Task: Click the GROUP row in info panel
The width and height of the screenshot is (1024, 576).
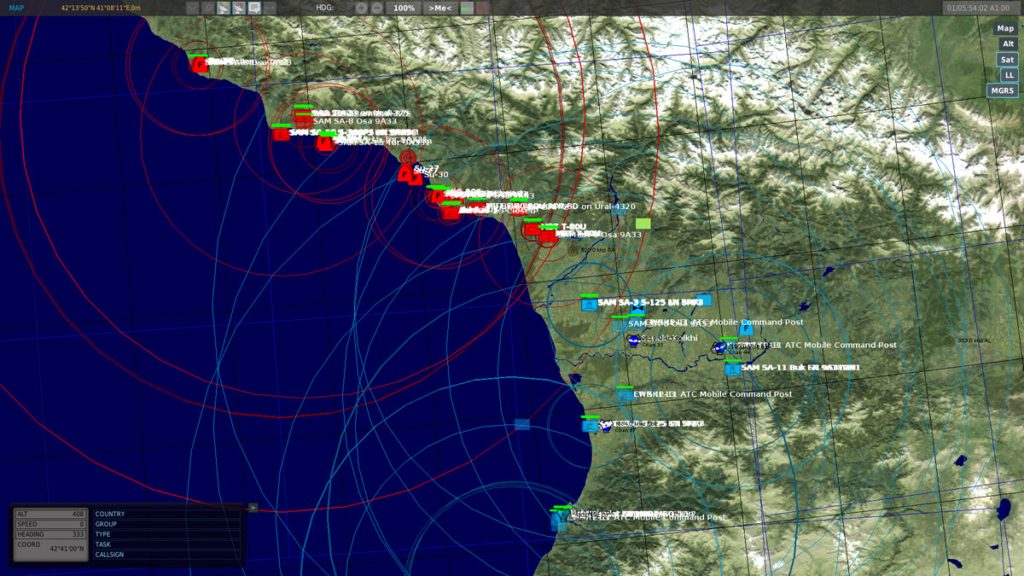Action: click(x=167, y=524)
